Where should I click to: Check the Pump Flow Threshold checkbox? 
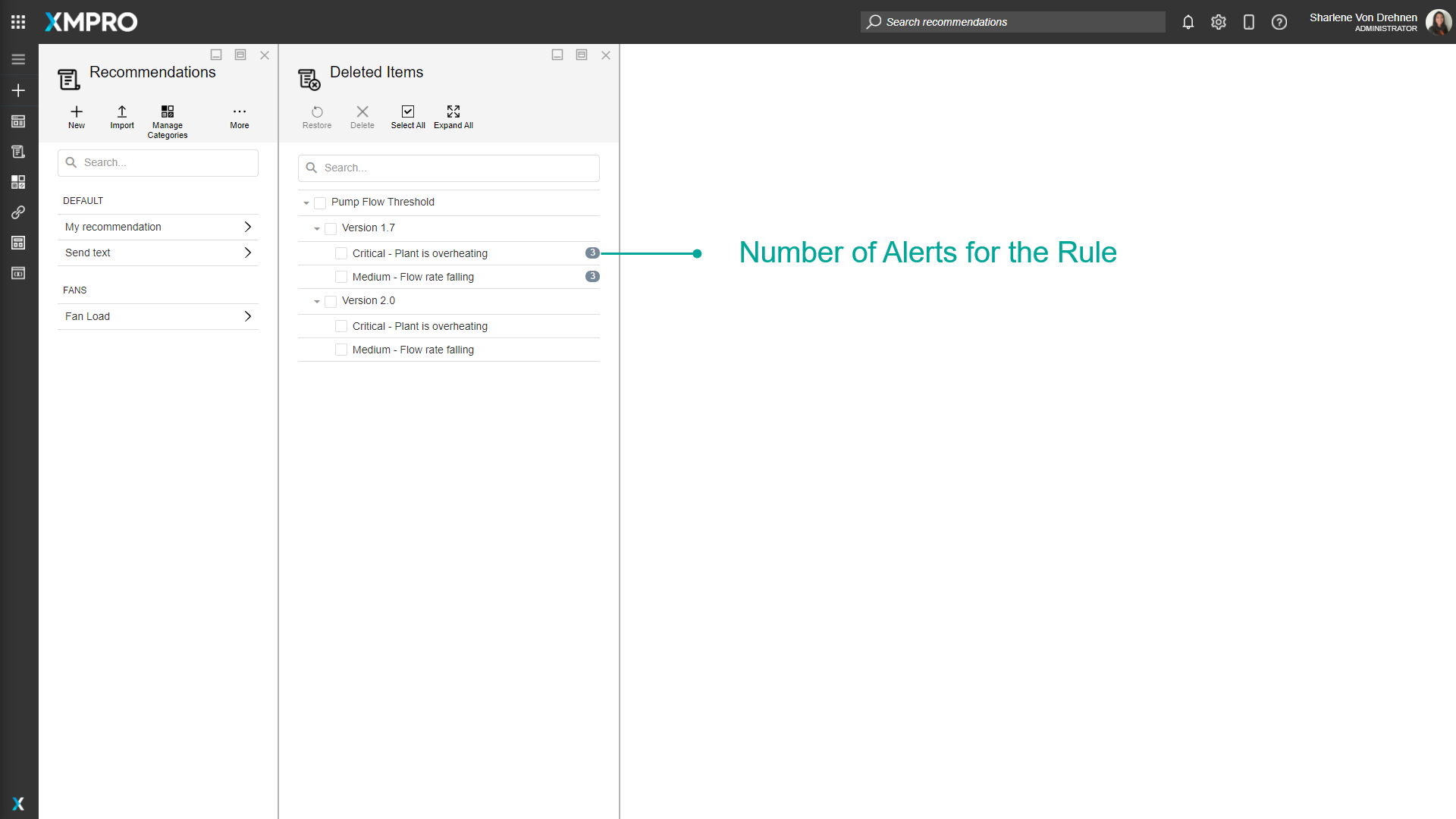click(320, 203)
